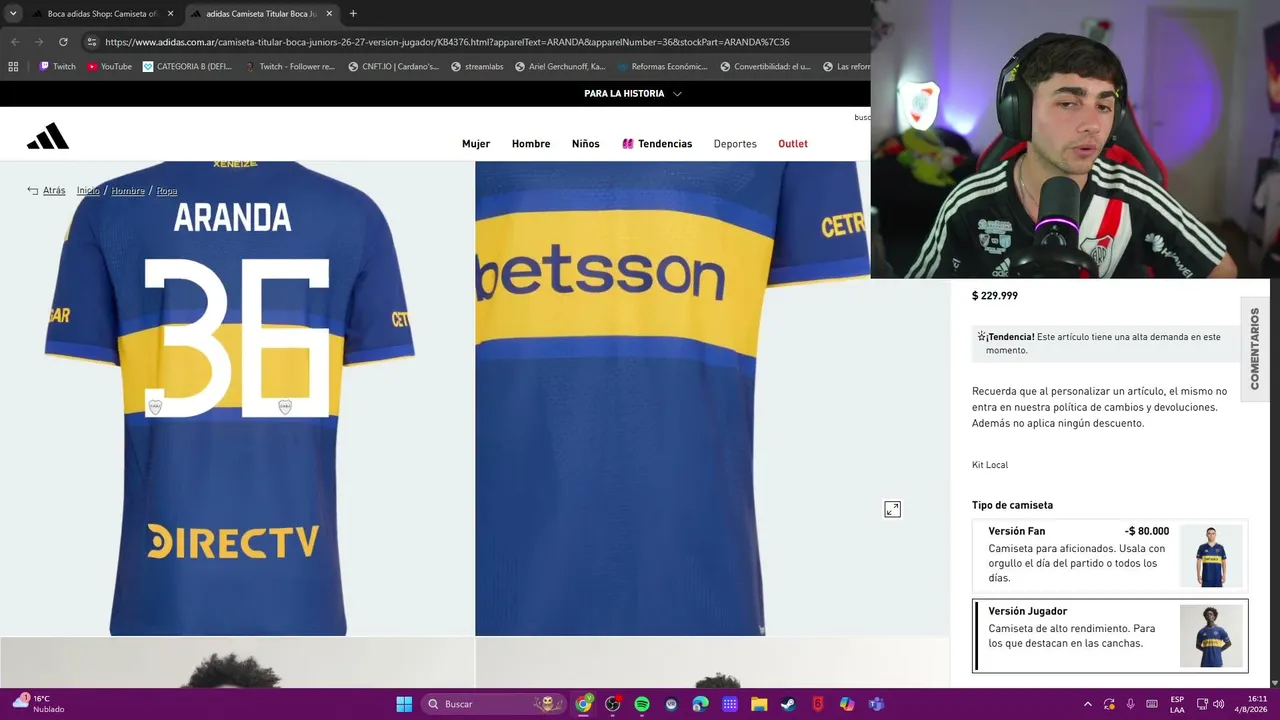Click the 'Kit Local' label
Screen dimensions: 1280x720
point(990,465)
